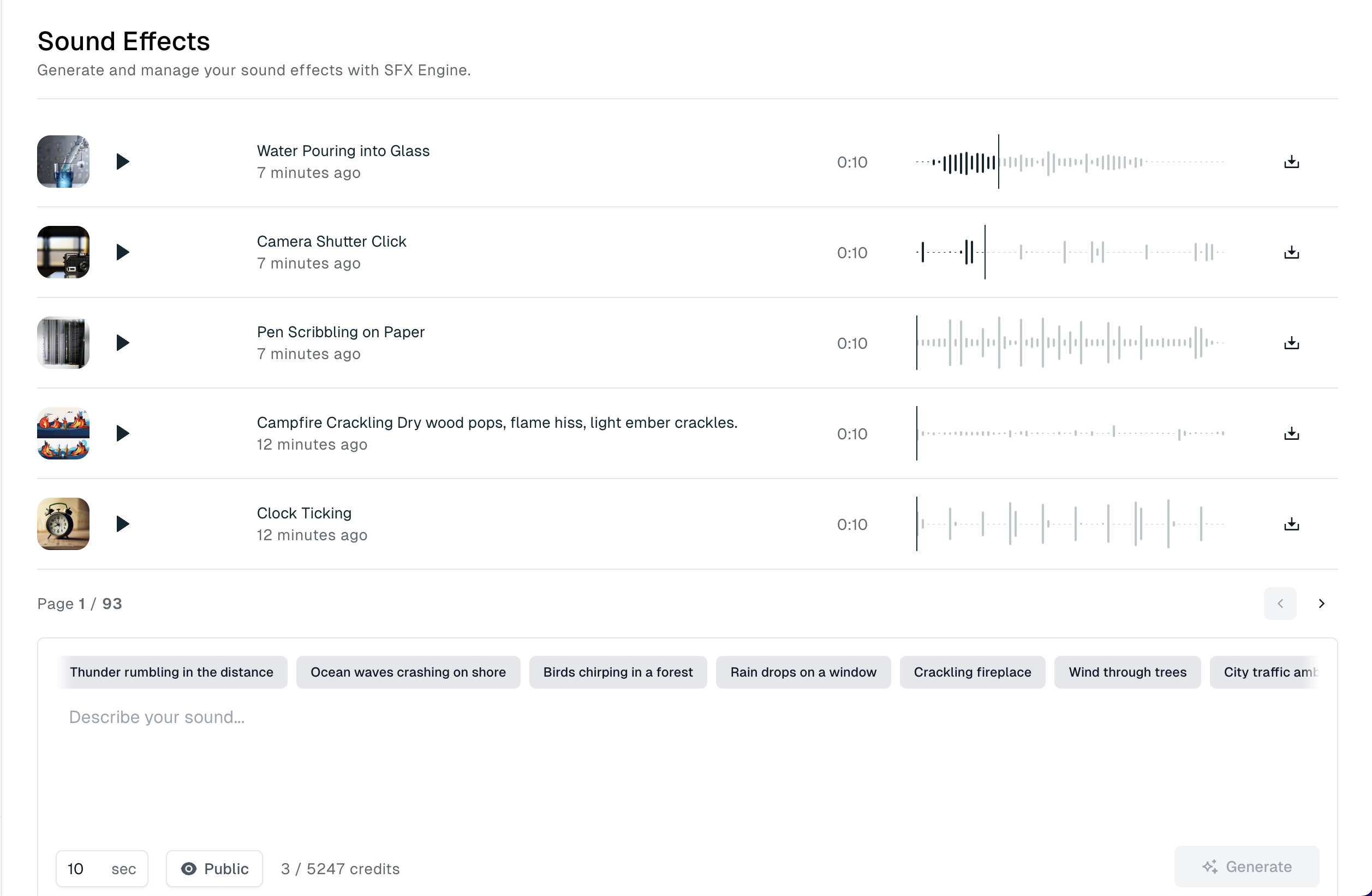This screenshot has height=896, width=1372.
Task: Play the "Camera Shutter Click" sound
Action: 122,252
